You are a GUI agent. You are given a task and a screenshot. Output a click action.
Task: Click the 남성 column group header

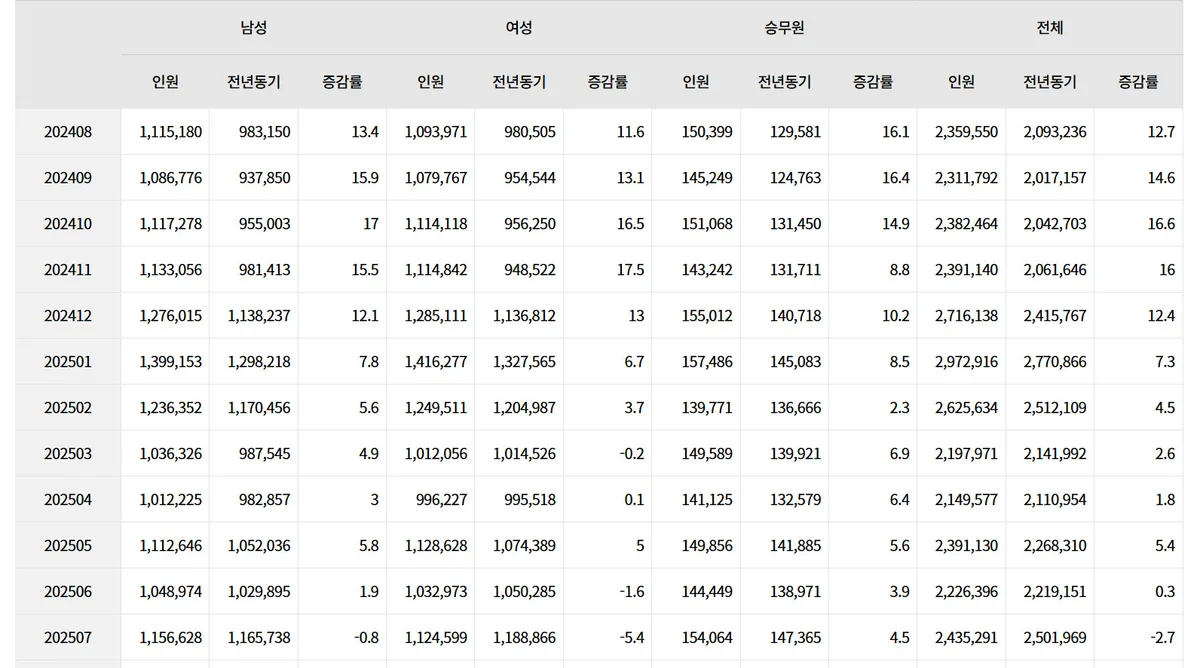(254, 28)
